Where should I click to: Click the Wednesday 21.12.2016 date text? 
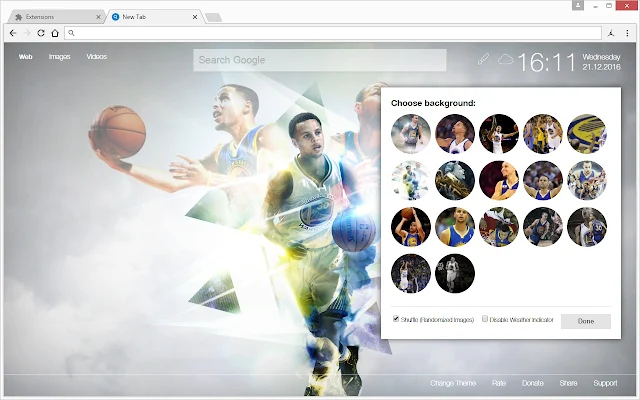pos(601,62)
